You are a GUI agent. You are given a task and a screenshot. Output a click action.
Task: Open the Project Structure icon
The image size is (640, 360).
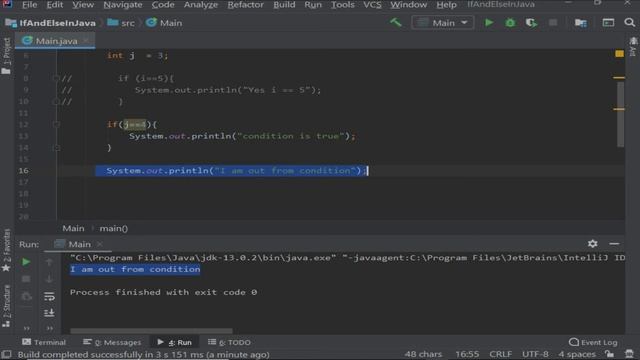tap(580, 23)
